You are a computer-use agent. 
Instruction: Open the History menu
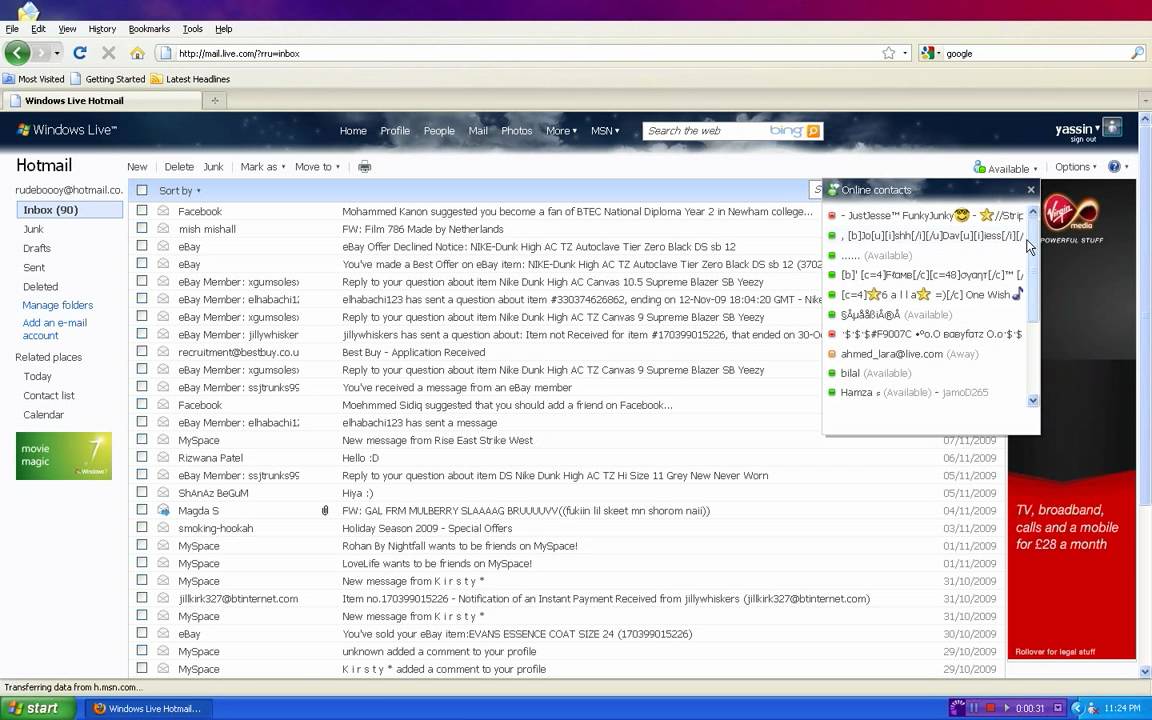pyautogui.click(x=102, y=29)
